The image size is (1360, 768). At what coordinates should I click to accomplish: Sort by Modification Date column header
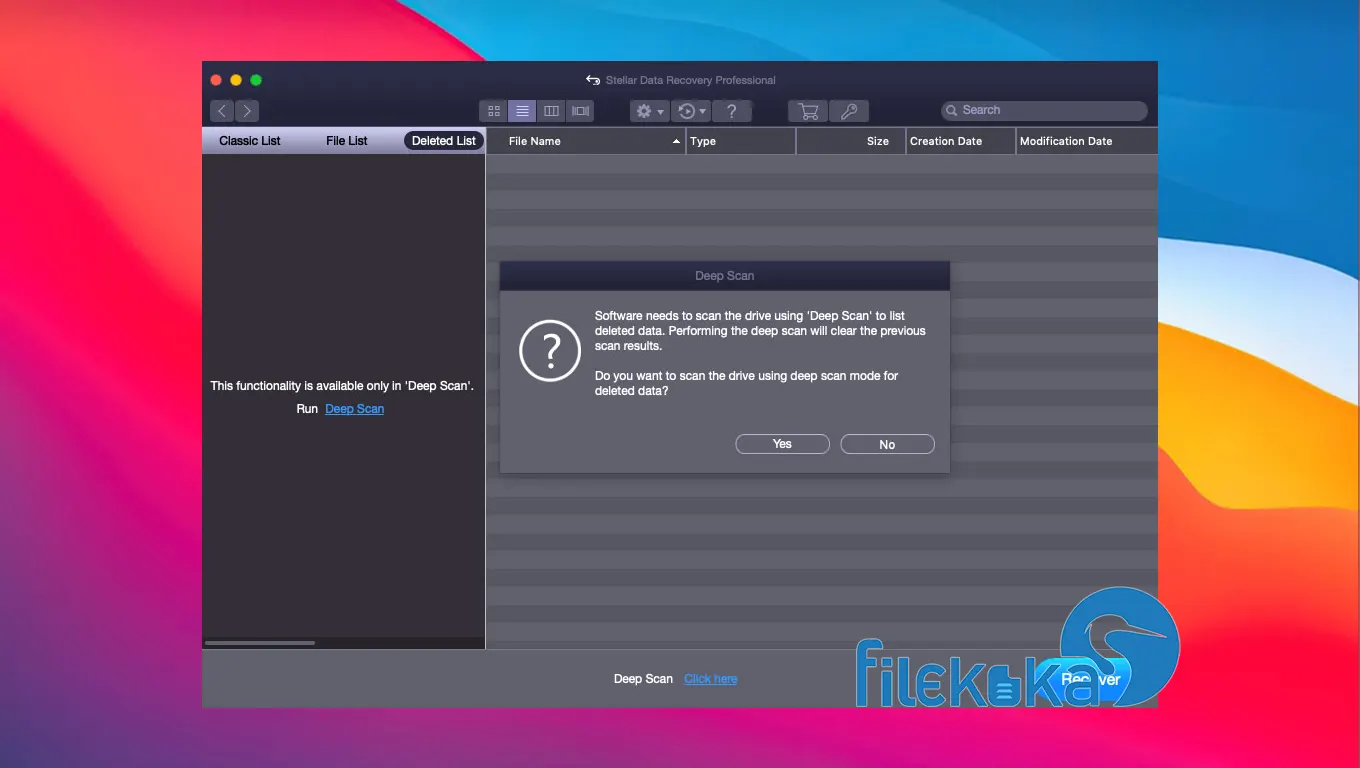[x=1087, y=141]
